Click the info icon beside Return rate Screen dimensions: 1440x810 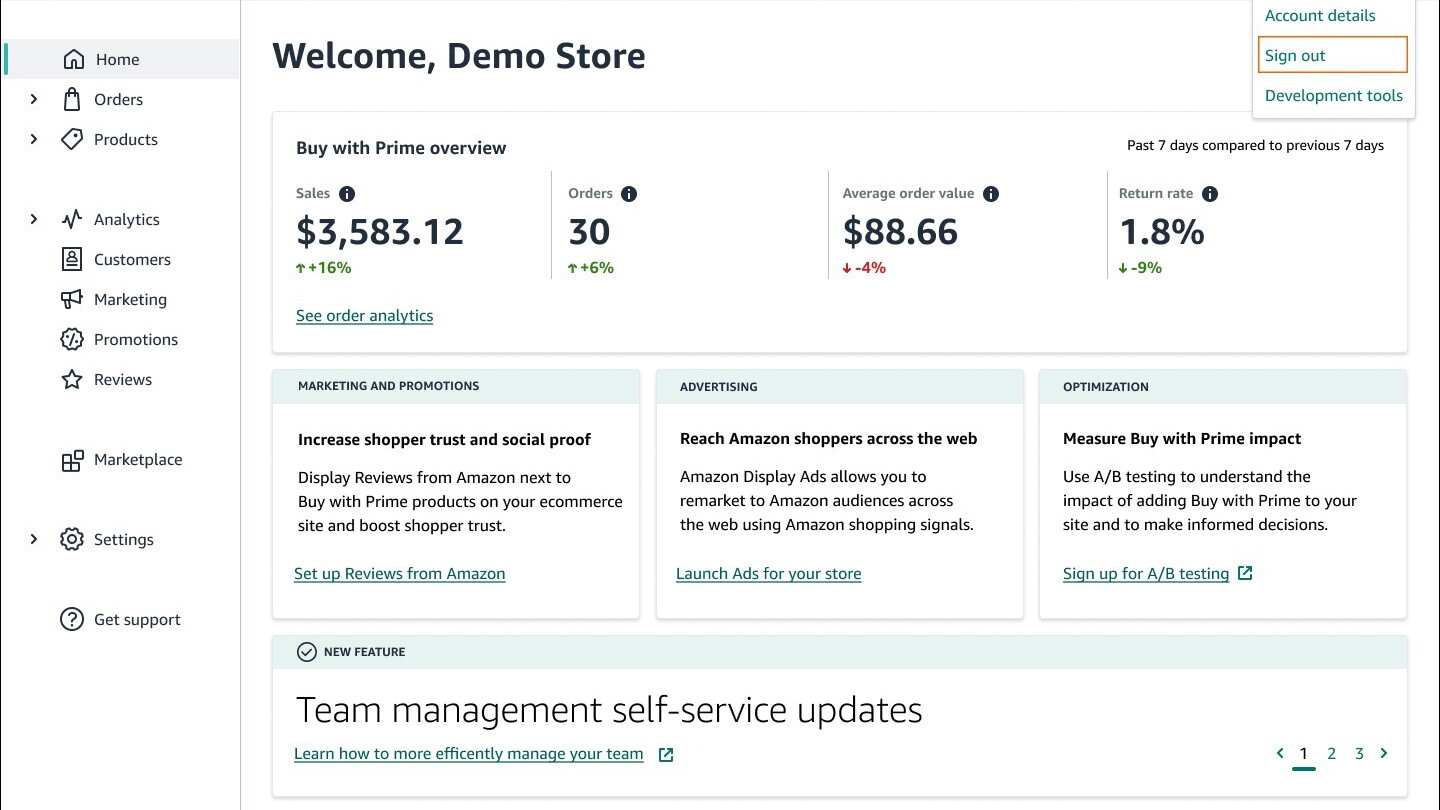1210,194
